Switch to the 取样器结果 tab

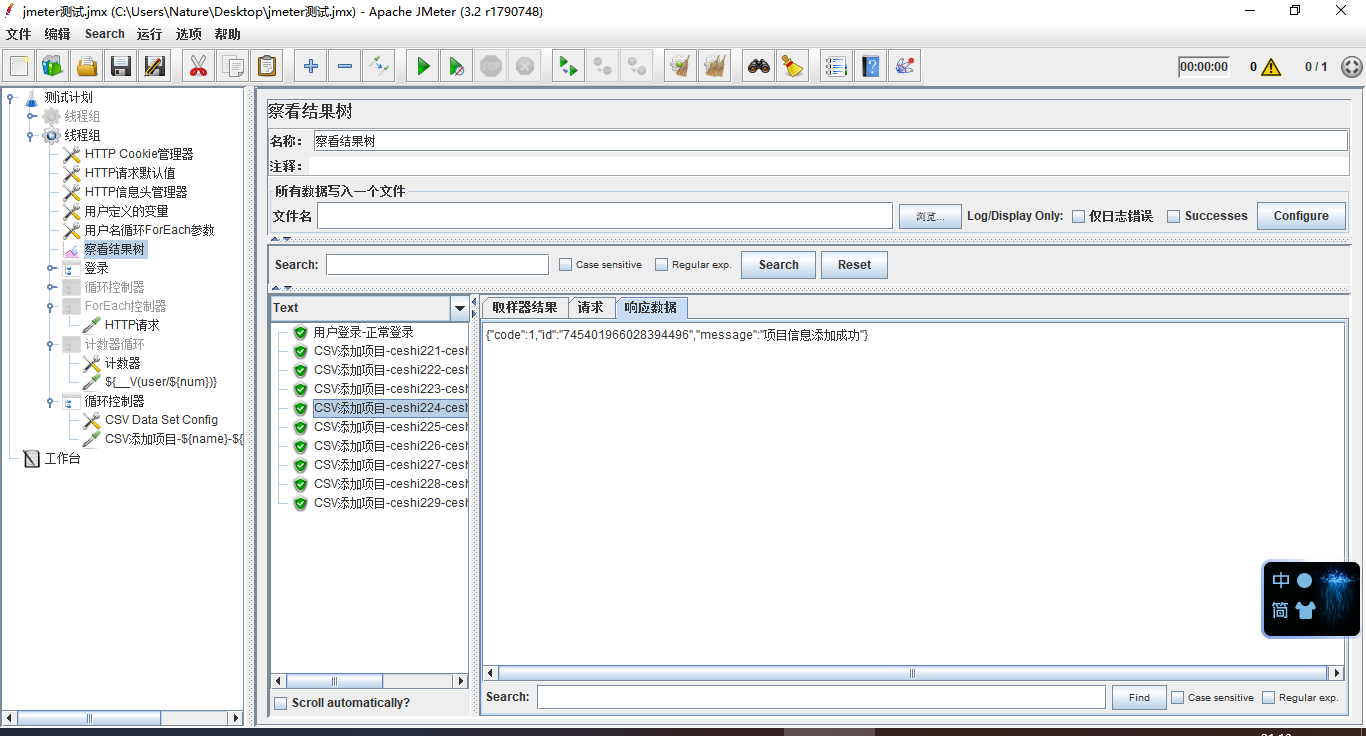(525, 308)
